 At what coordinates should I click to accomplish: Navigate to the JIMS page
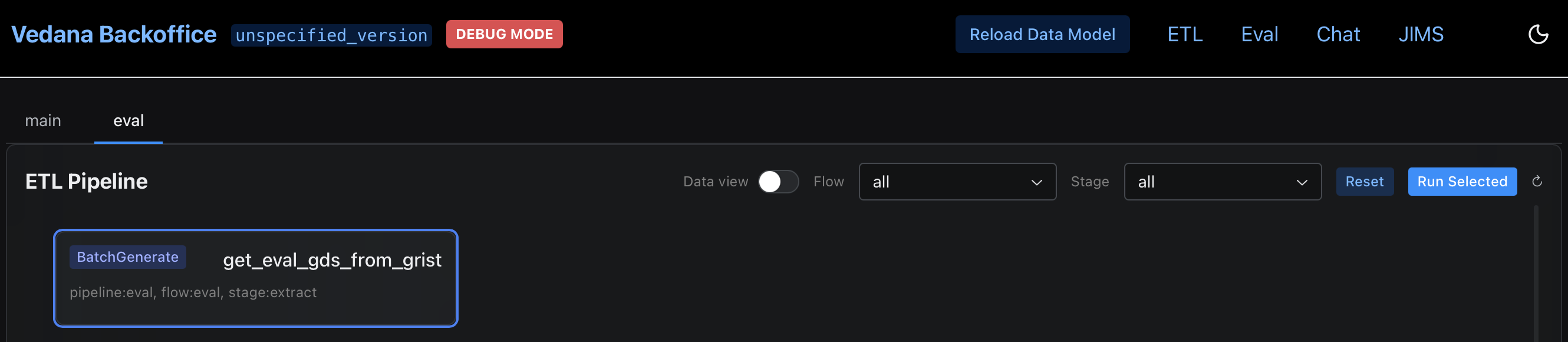(1420, 35)
